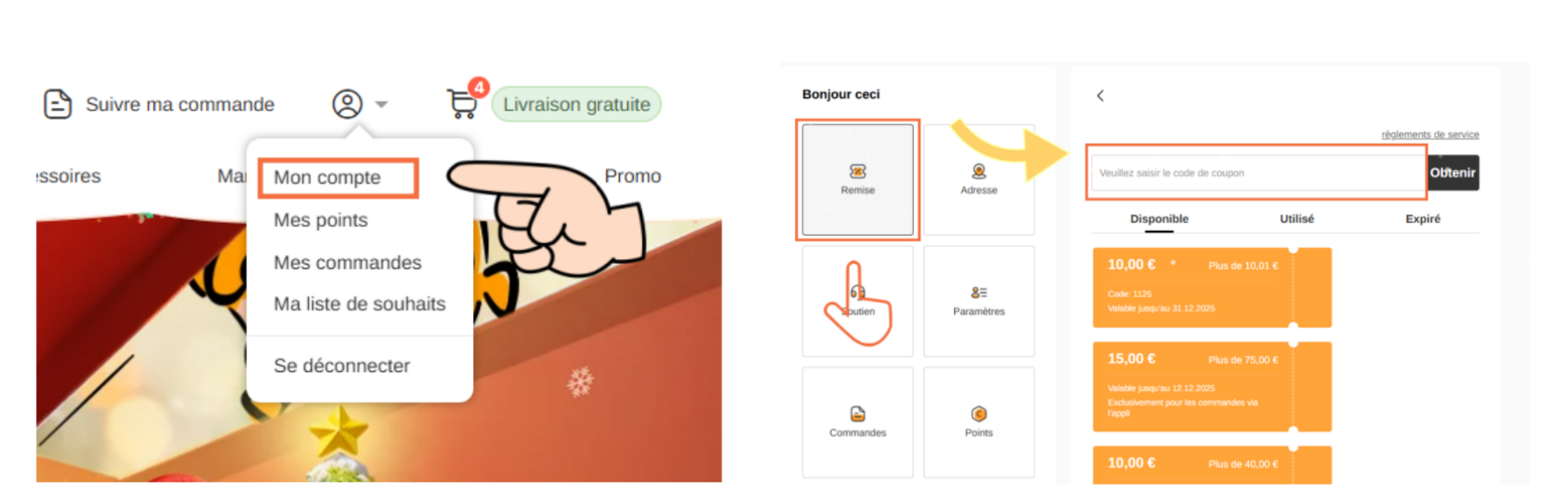Image resolution: width=1568 pixels, height=503 pixels.
Task: Open Ma liste de souhaits
Action: point(359,304)
